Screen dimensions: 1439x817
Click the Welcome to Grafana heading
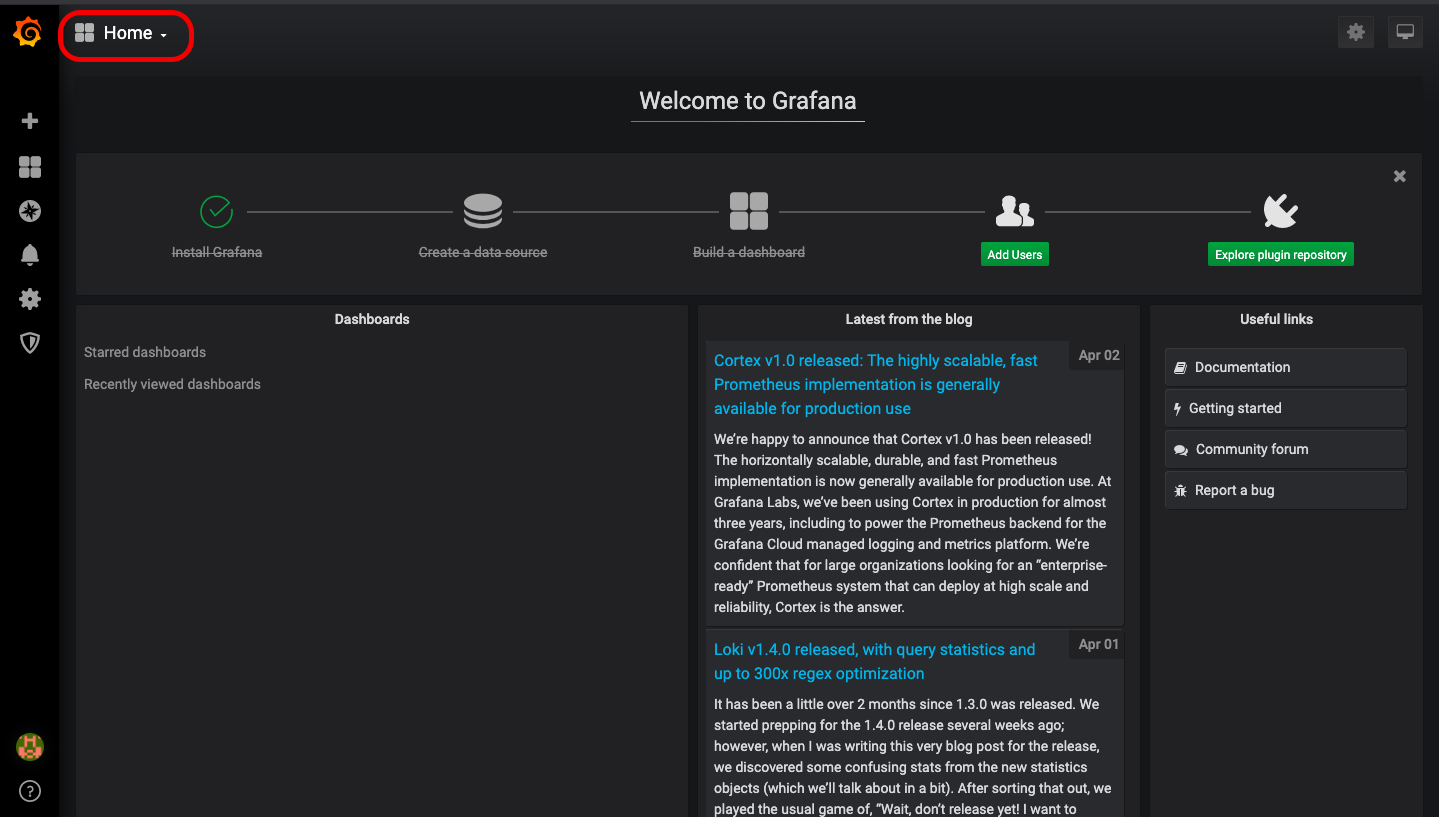[748, 101]
